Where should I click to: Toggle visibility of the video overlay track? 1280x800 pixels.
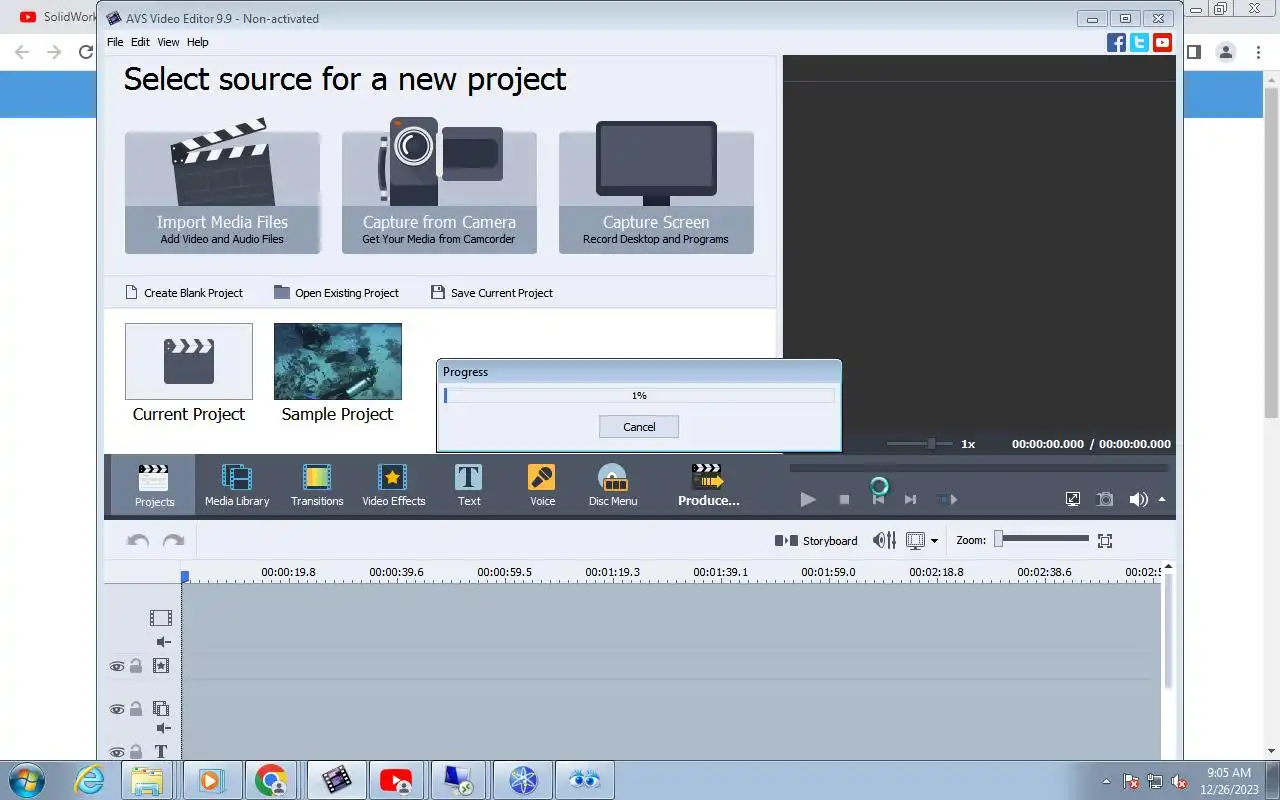(117, 709)
